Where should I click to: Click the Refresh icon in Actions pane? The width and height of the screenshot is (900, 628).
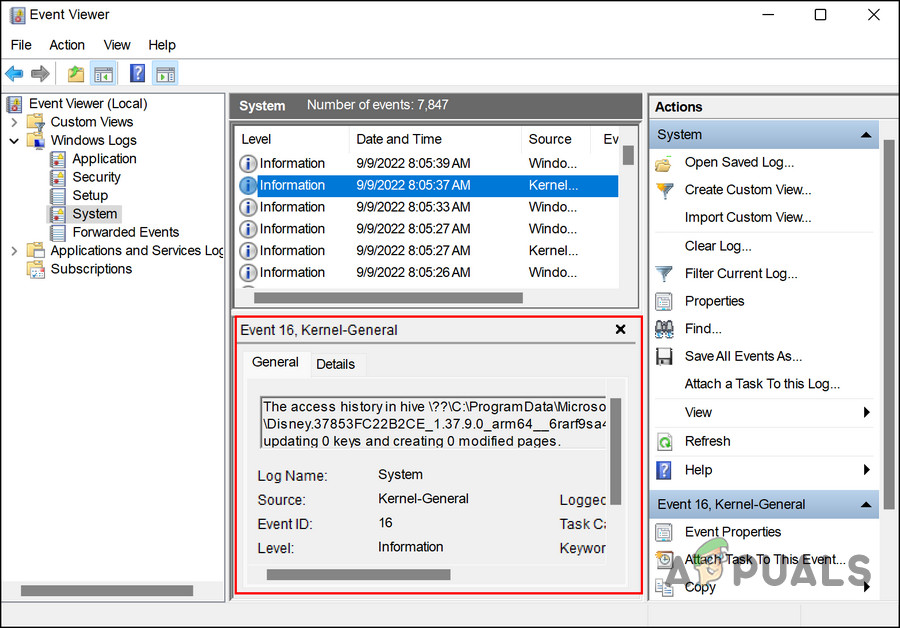[x=664, y=441]
